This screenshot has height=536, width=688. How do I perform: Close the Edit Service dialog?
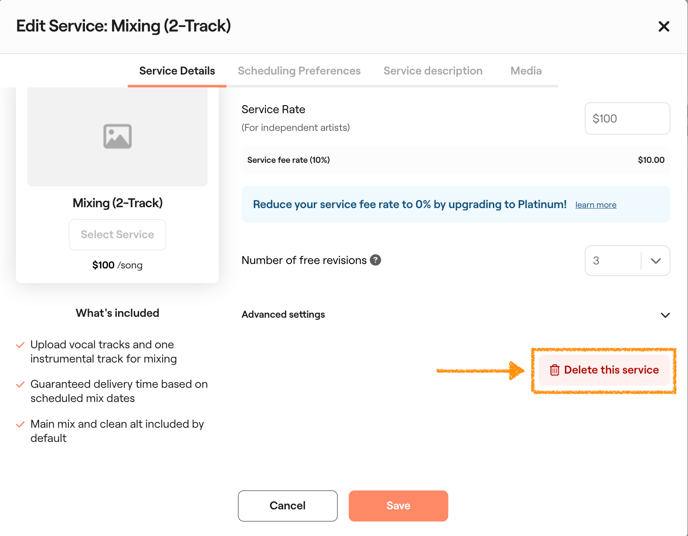coord(664,27)
